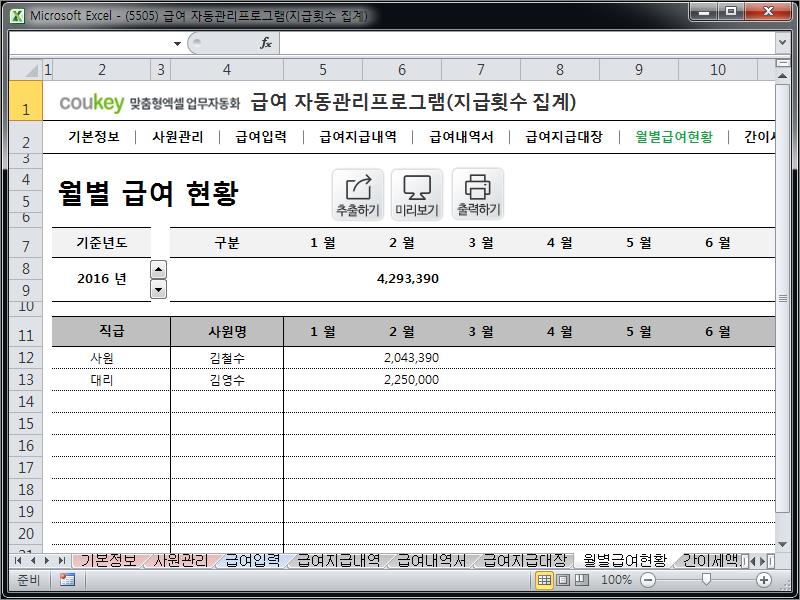
Task: Open the 급여내역서 navigation link
Action: pyautogui.click(x=461, y=137)
